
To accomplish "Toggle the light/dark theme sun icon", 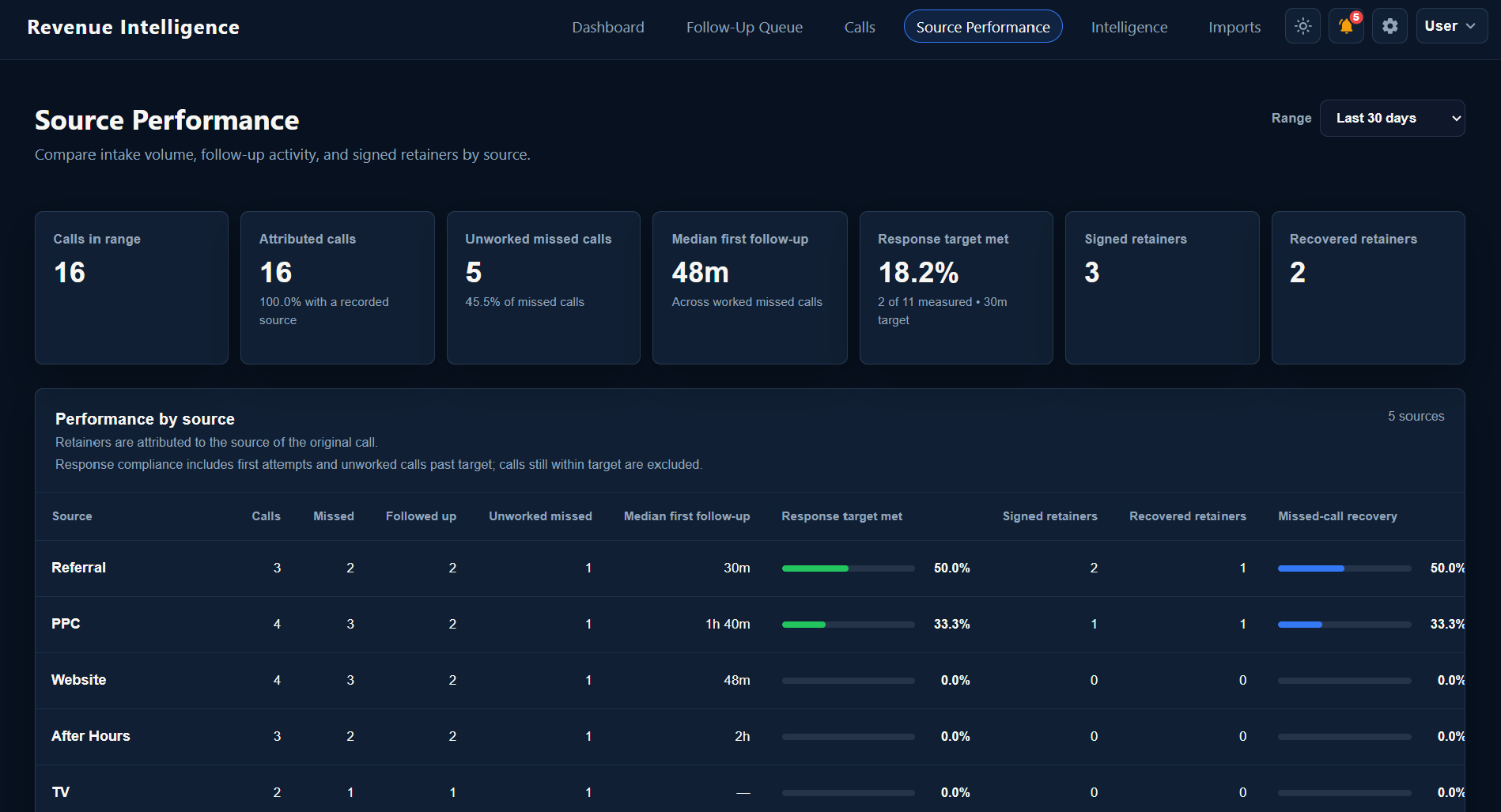I will click(1303, 26).
